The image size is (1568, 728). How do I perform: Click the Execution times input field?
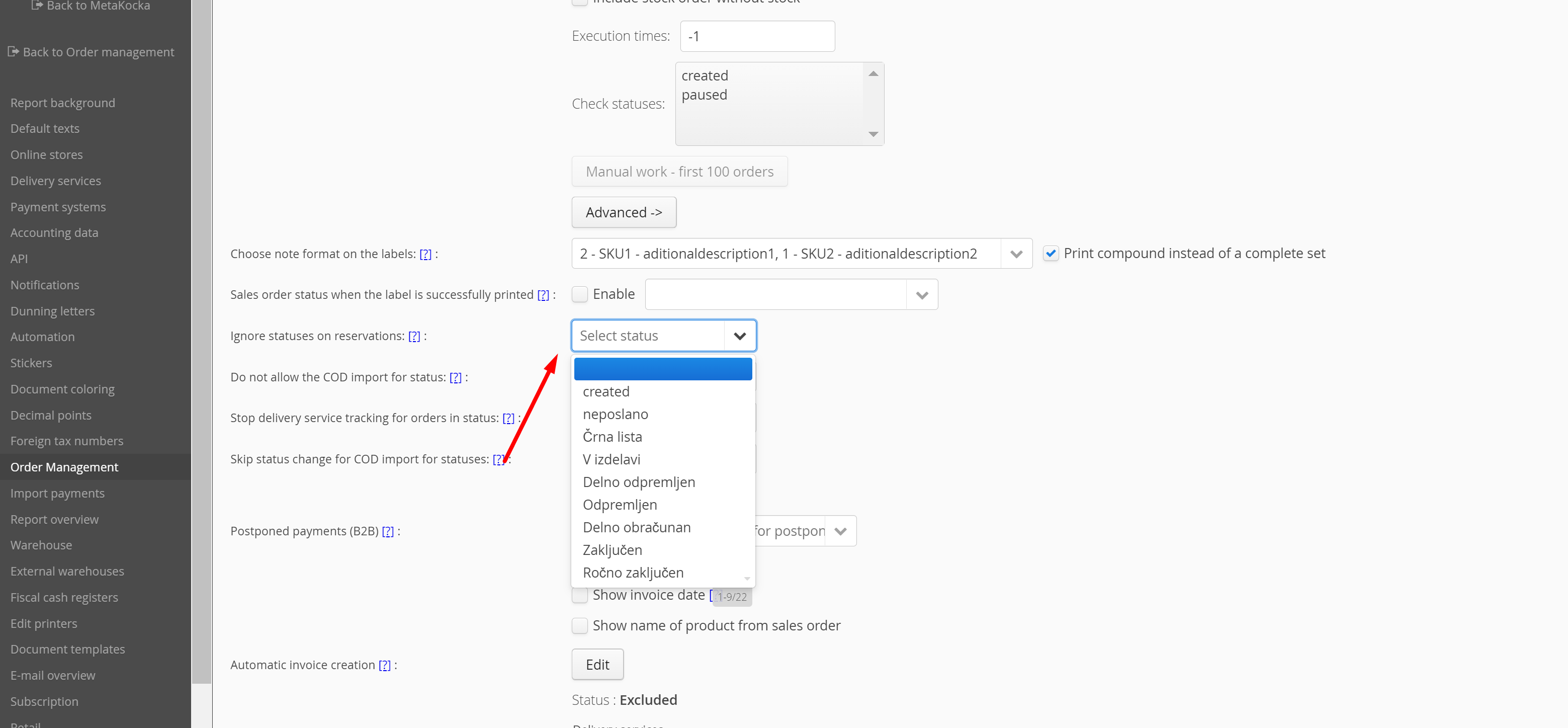pos(757,37)
